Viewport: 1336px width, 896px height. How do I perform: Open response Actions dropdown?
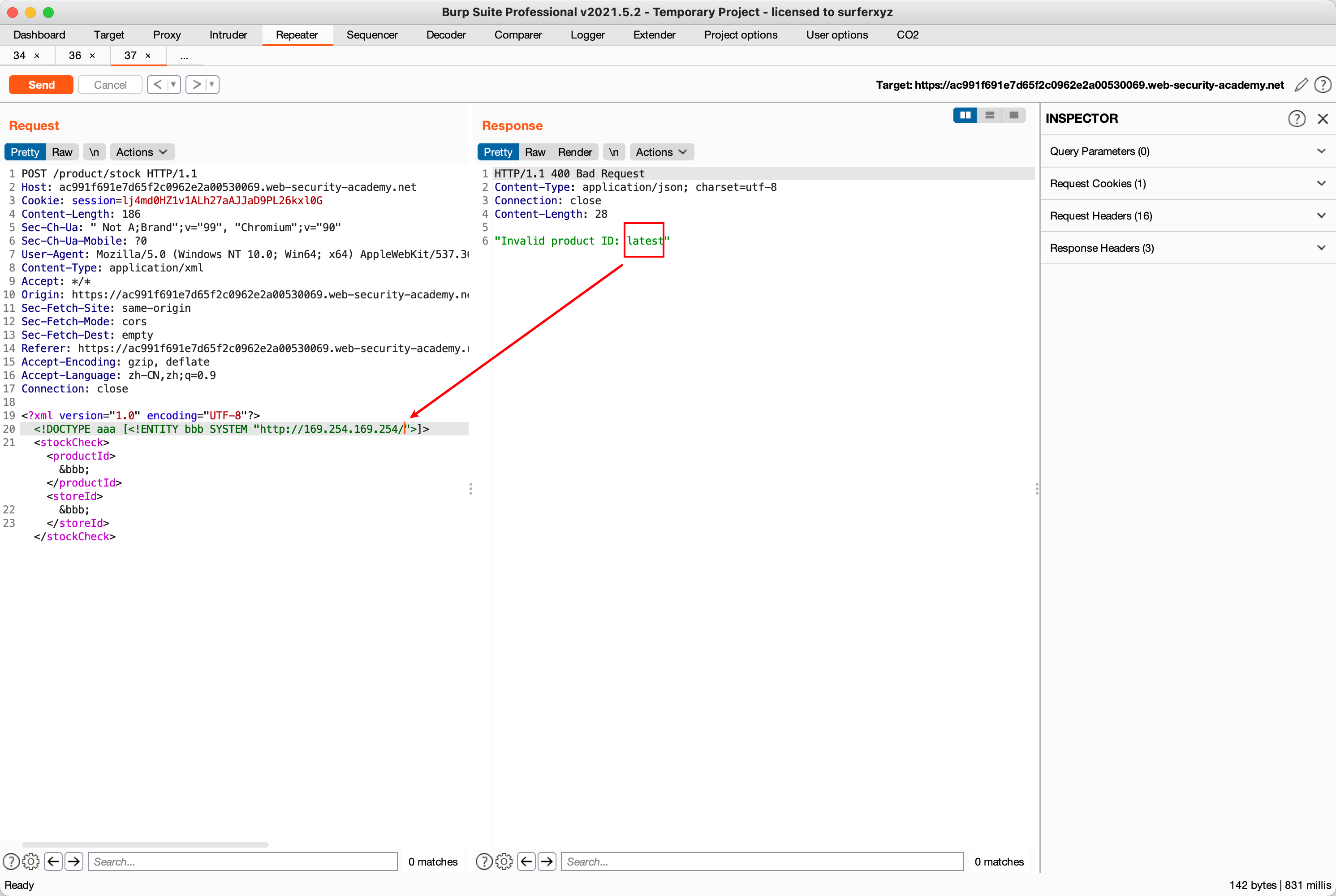661,152
